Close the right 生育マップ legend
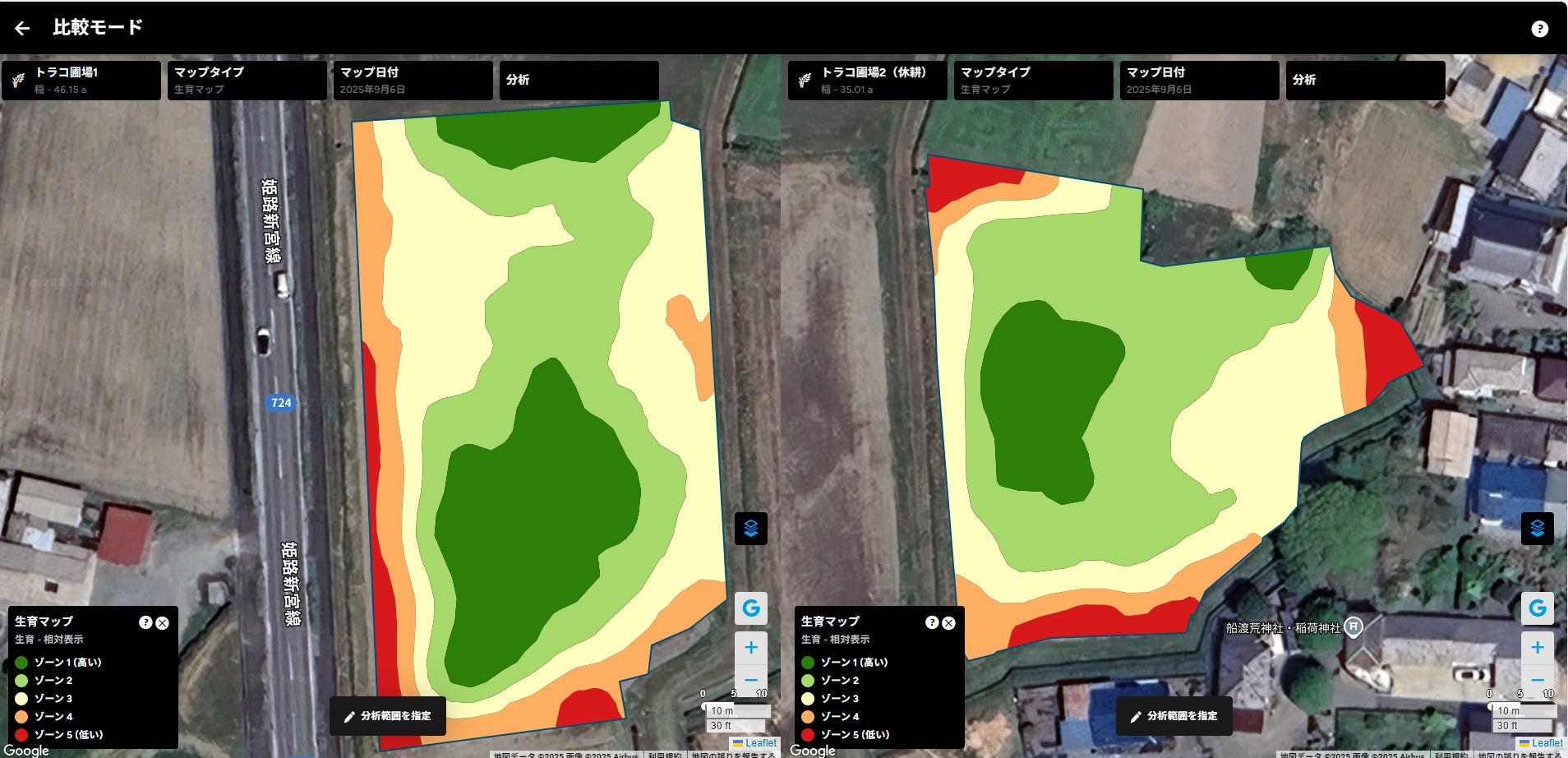Screen dimensions: 1568x758 point(949,623)
